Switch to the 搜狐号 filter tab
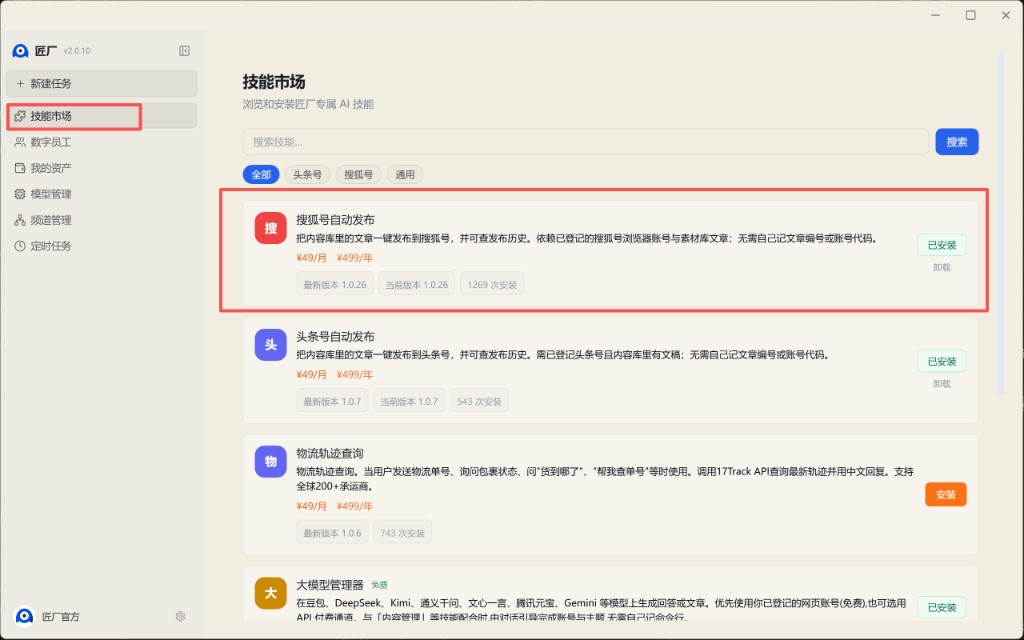The height and width of the screenshot is (640, 1024). [357, 174]
